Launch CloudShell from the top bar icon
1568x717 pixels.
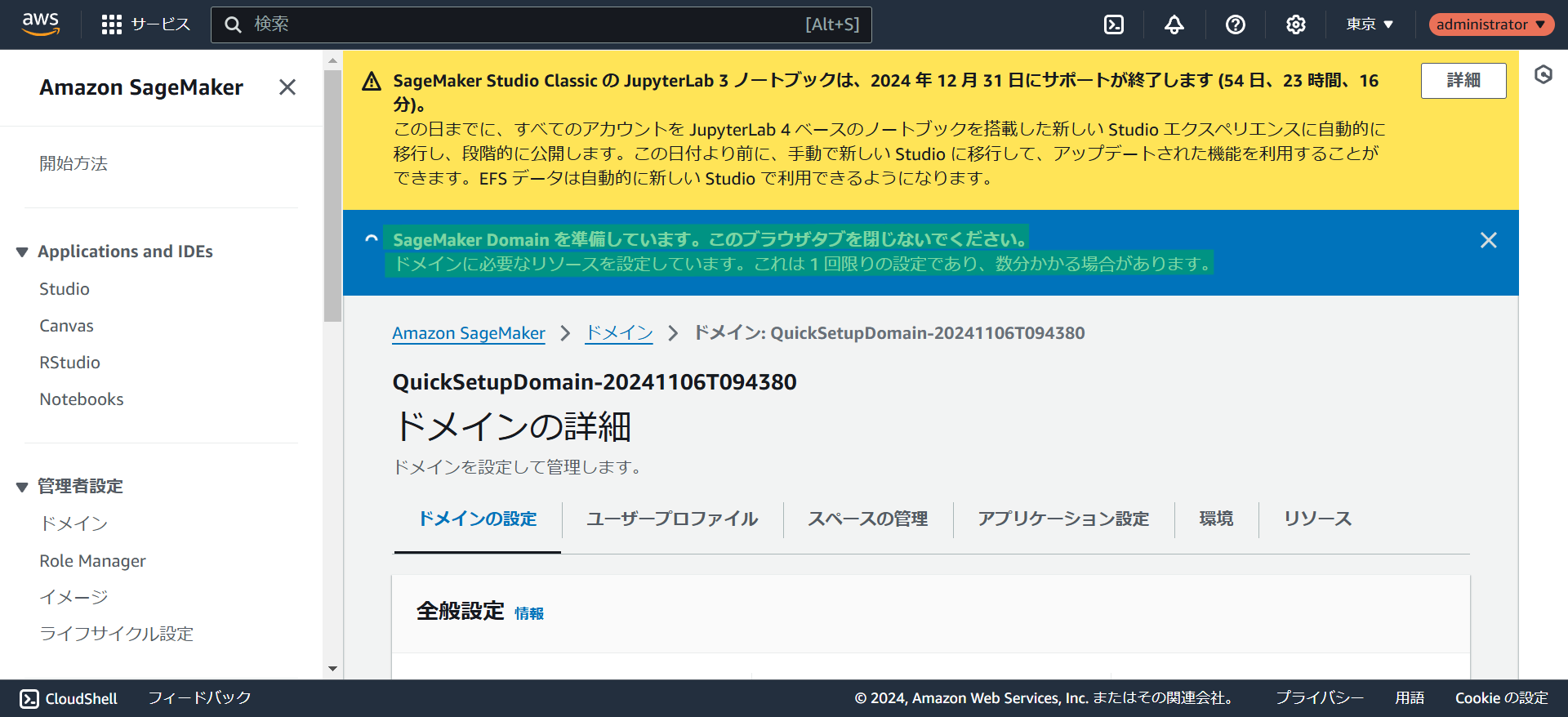click(1114, 24)
